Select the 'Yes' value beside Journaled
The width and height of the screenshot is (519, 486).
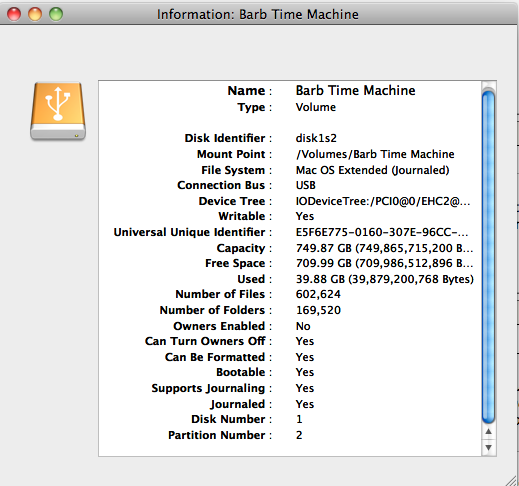pos(305,404)
